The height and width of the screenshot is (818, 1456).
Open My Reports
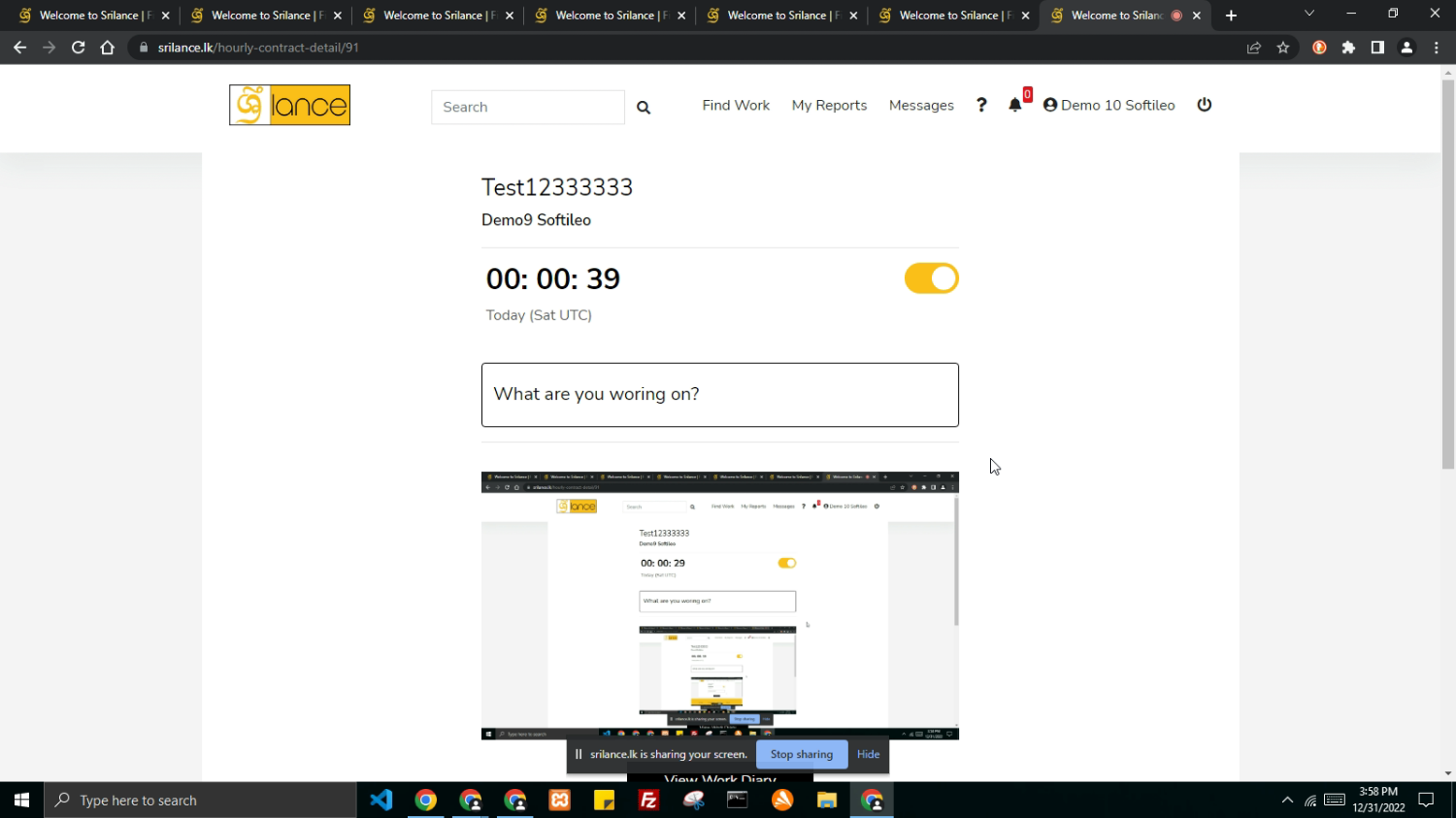tap(829, 105)
